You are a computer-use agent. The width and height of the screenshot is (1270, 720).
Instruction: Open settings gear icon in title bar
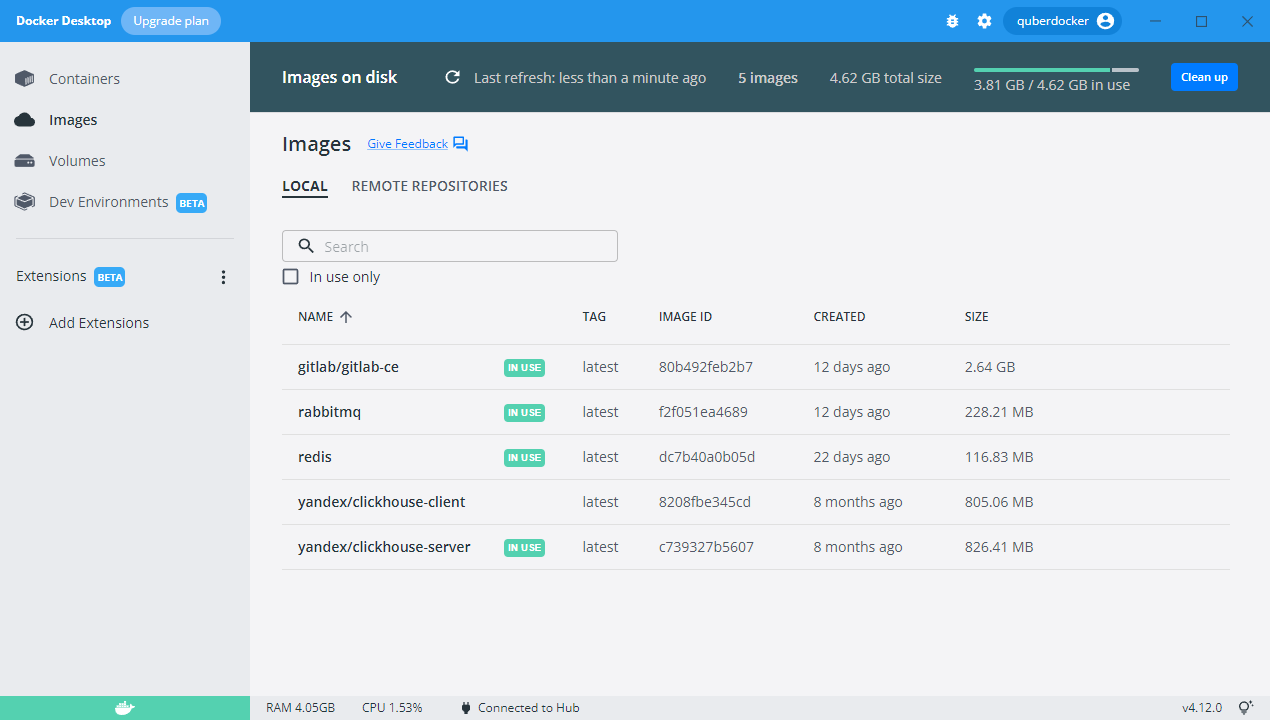(x=984, y=21)
